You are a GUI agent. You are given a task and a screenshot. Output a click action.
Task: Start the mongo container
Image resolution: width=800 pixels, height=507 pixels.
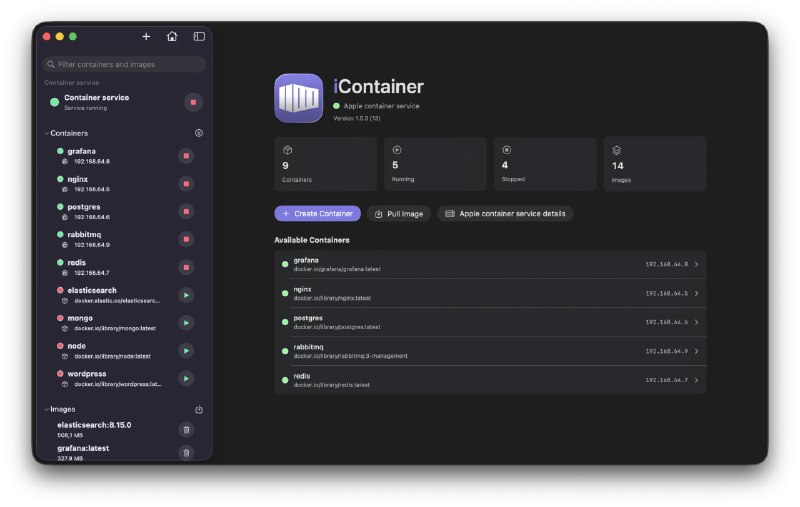coord(186,323)
